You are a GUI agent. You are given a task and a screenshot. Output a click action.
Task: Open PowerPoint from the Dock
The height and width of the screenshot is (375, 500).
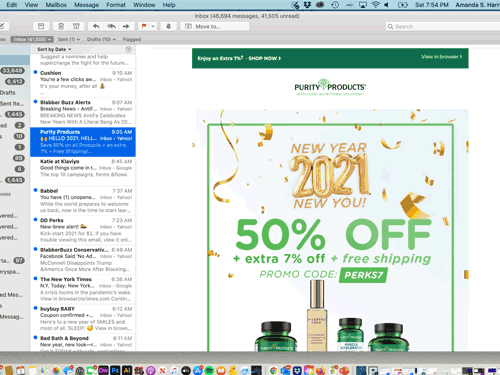[344, 370]
